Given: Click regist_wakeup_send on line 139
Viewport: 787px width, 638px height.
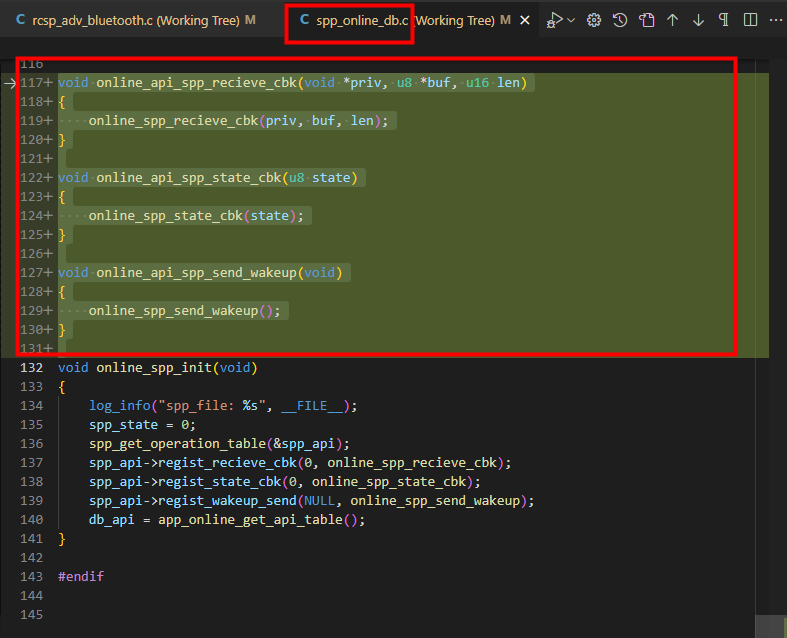Looking at the screenshot, I should 227,501.
